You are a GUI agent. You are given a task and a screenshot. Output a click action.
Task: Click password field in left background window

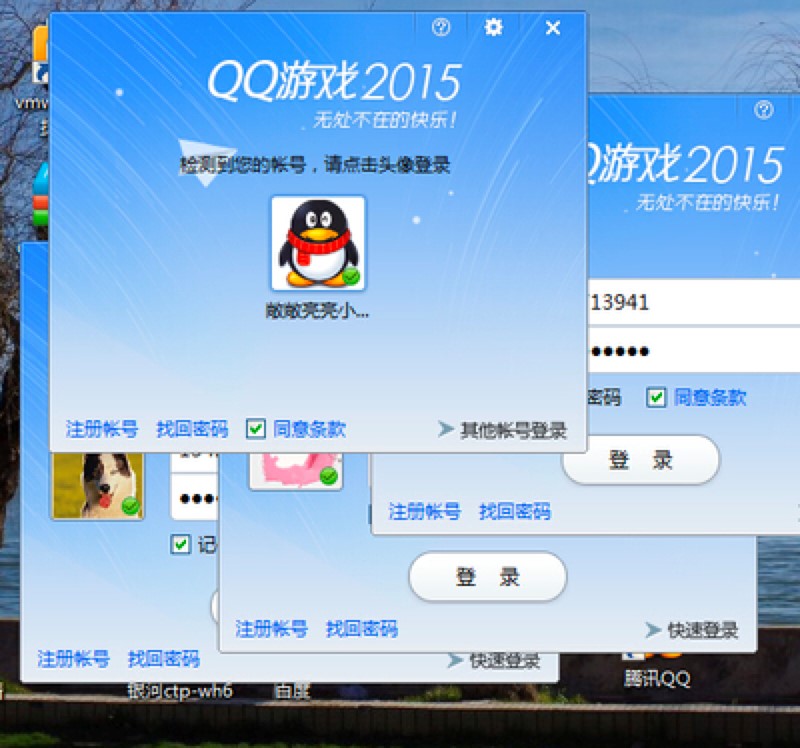click(194, 497)
